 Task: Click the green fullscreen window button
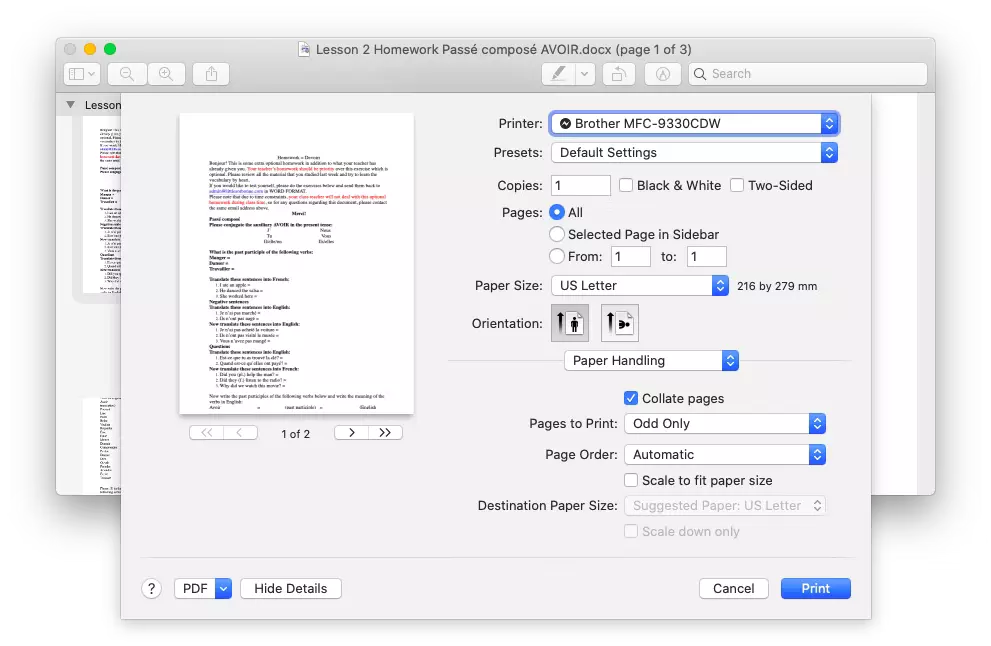(x=110, y=49)
